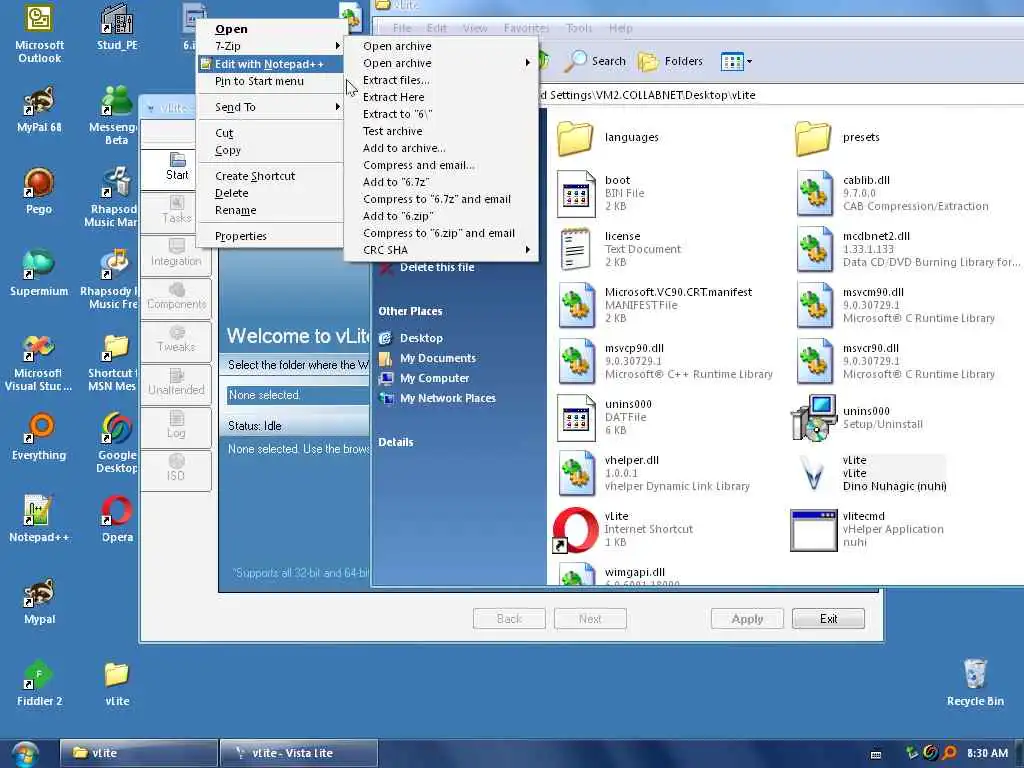Open Desktop link in Other Places
The image size is (1024, 768).
pyautogui.click(x=421, y=338)
